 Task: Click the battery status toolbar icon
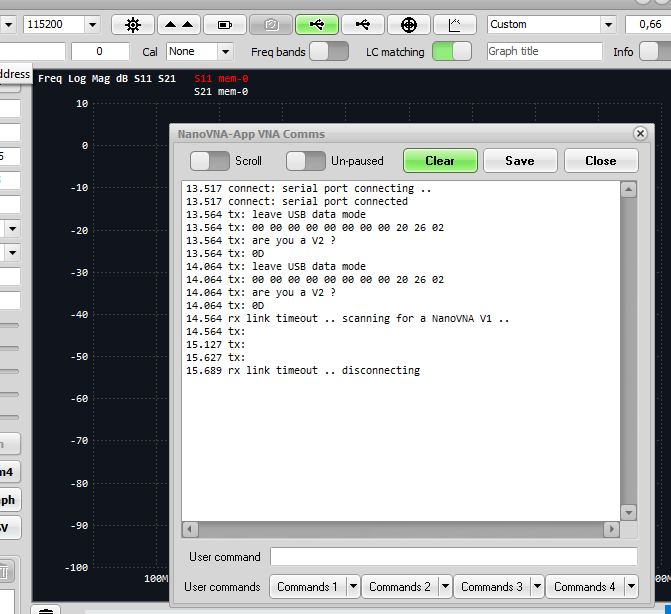pos(225,25)
